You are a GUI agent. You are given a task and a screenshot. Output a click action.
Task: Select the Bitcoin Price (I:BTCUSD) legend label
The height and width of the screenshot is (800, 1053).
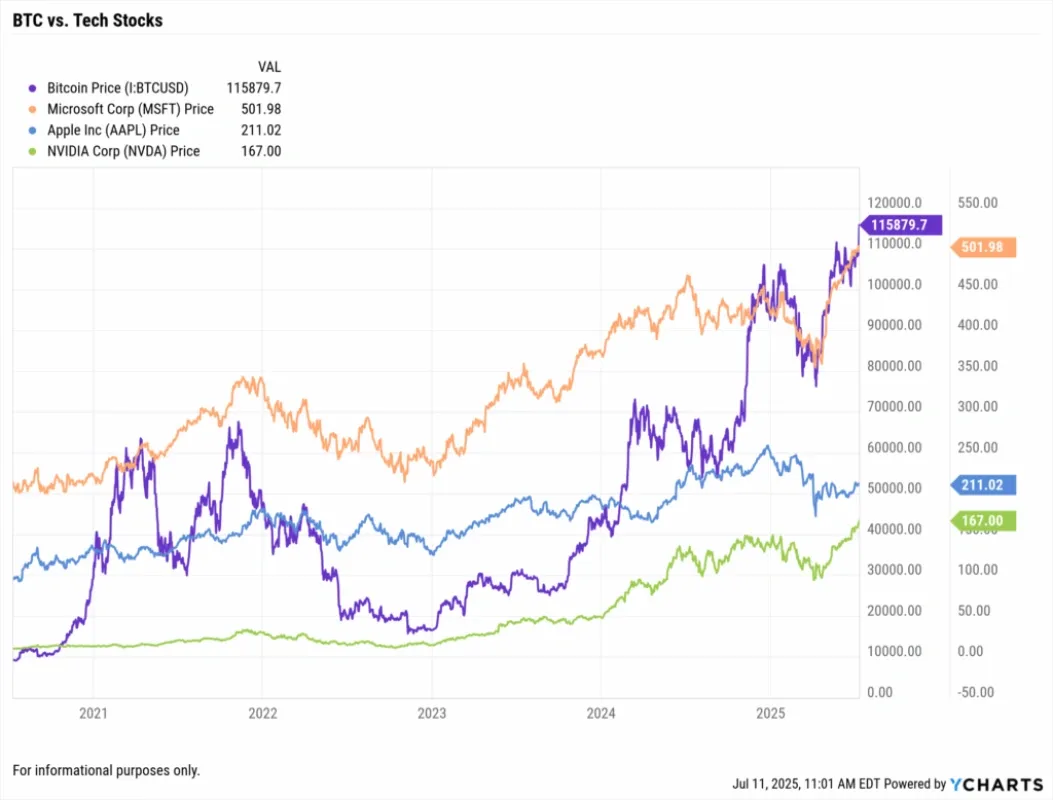pyautogui.click(x=118, y=88)
